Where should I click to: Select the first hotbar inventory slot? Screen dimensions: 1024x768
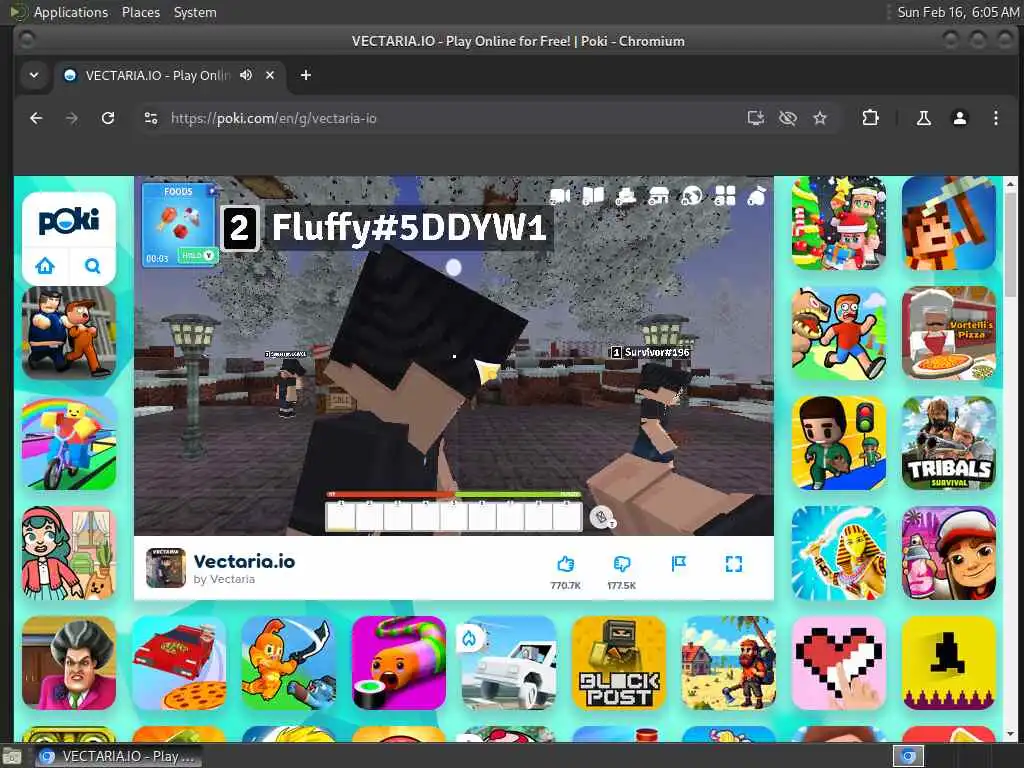pos(340,517)
